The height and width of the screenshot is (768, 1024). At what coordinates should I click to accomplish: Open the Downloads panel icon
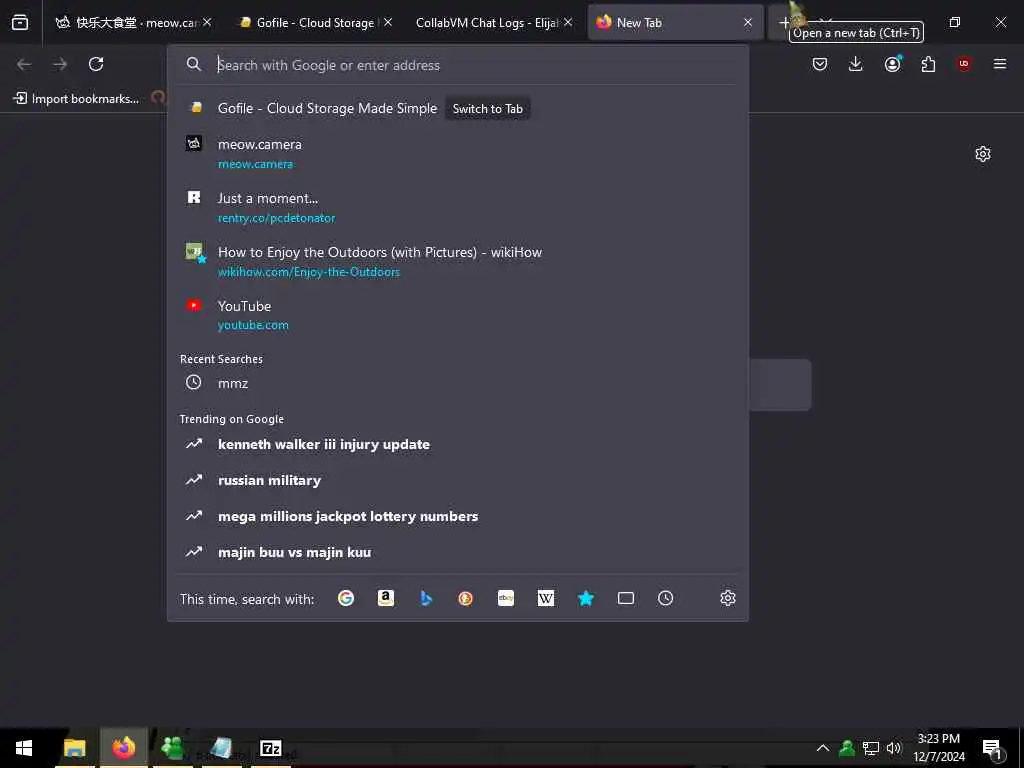tap(856, 64)
